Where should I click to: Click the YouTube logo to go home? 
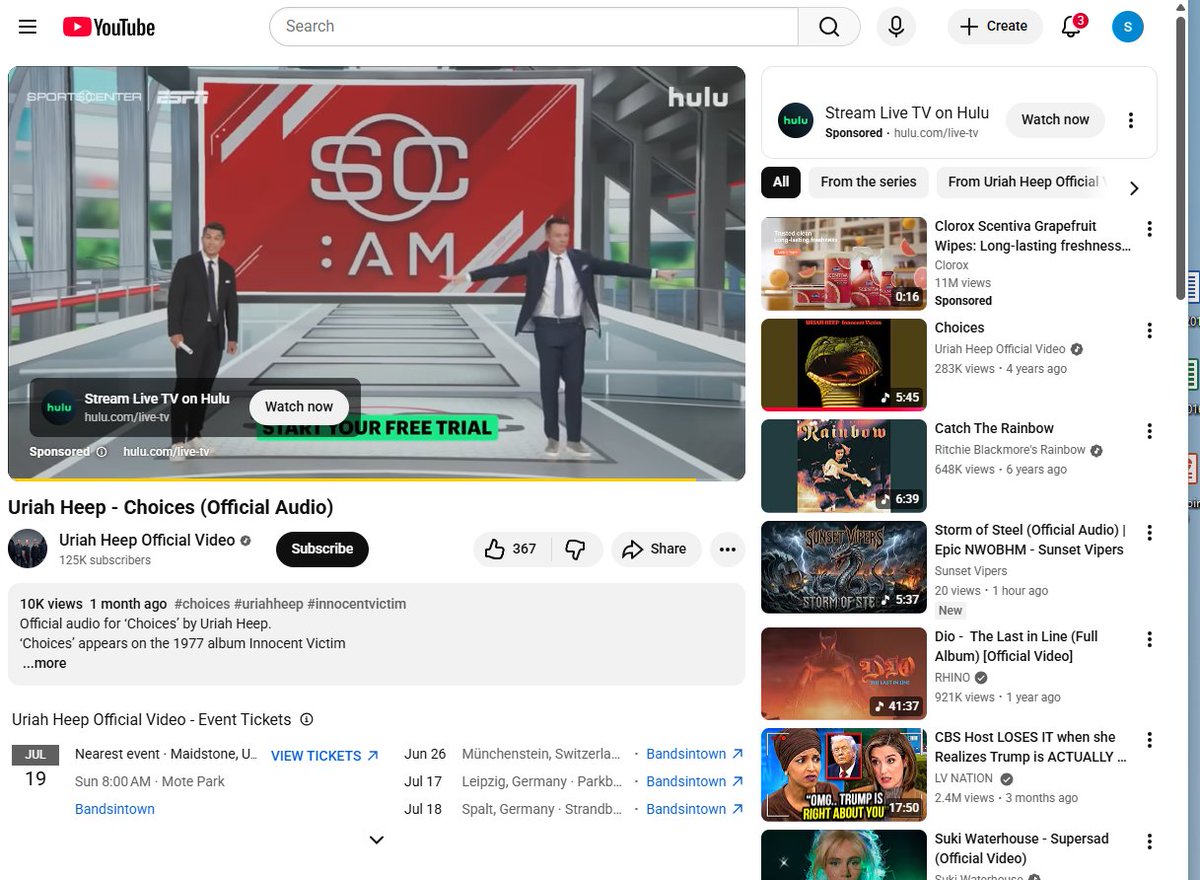point(107,27)
